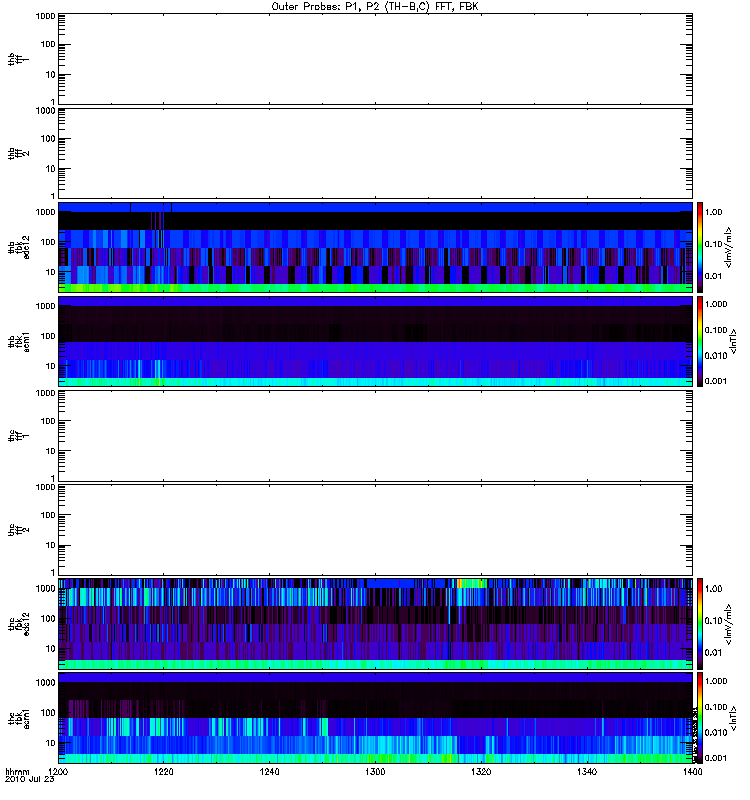Click the '0.010' tick on thc scm1 color bar
The height and width of the screenshot is (800, 750).
click(716, 733)
